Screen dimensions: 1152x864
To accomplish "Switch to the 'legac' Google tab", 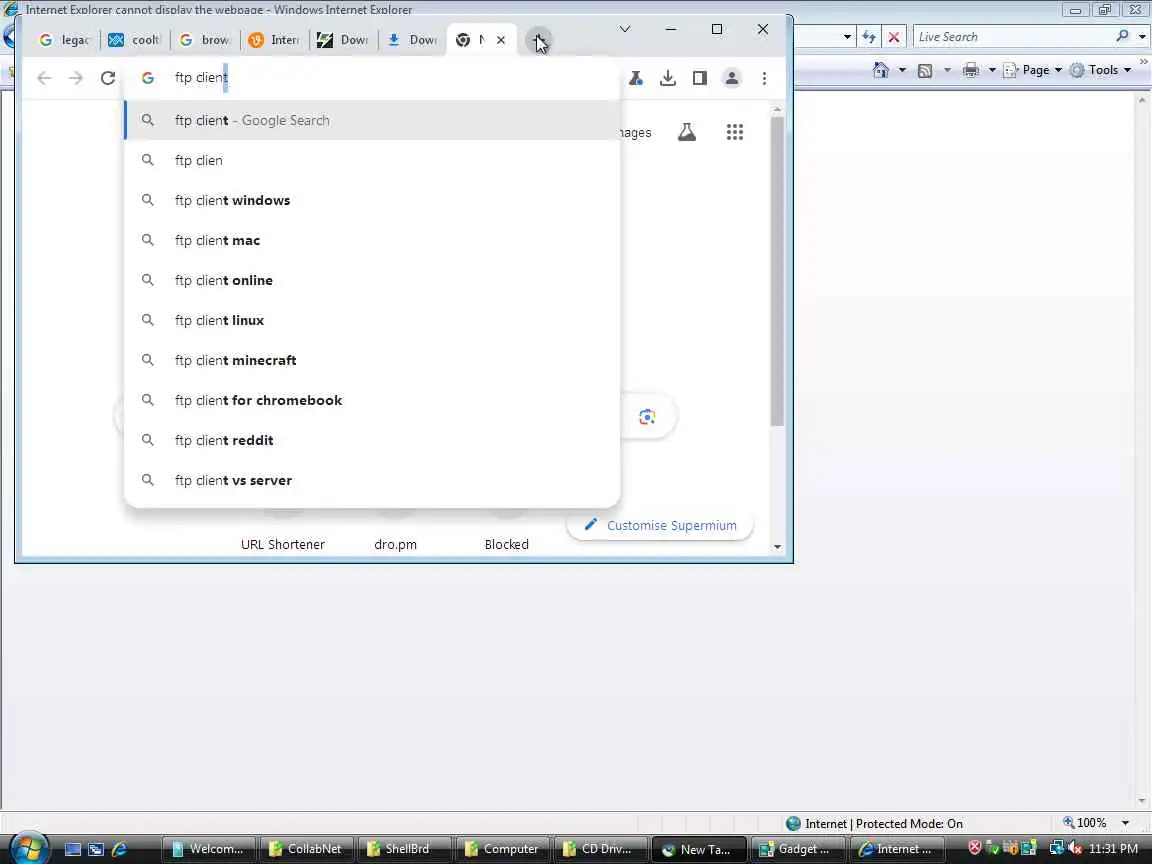I will [x=64, y=40].
